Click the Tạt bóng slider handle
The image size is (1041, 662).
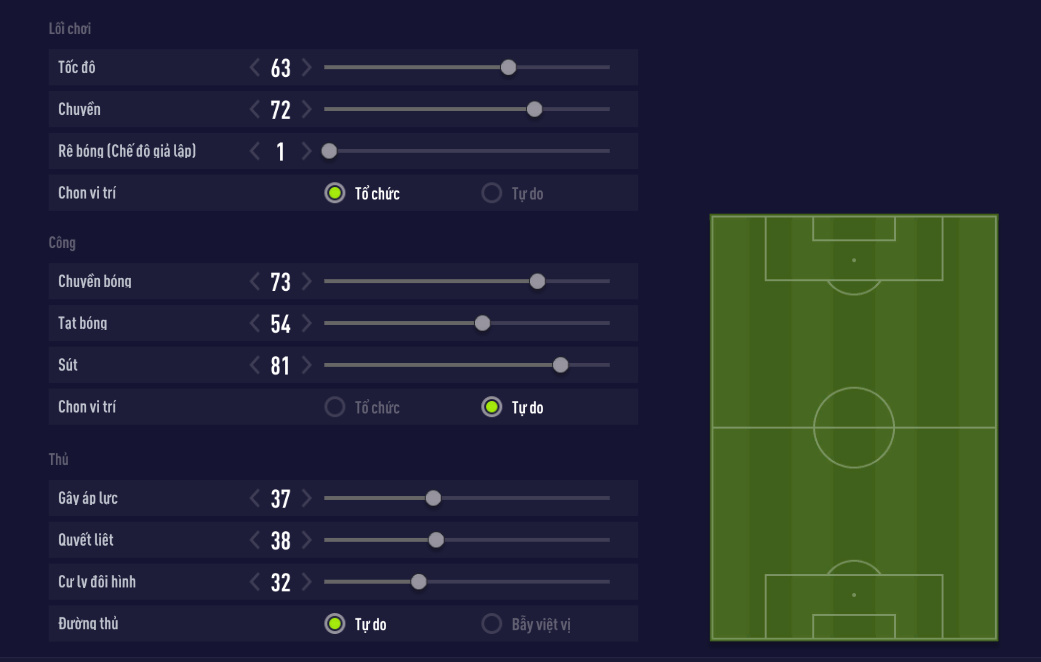[x=482, y=323]
